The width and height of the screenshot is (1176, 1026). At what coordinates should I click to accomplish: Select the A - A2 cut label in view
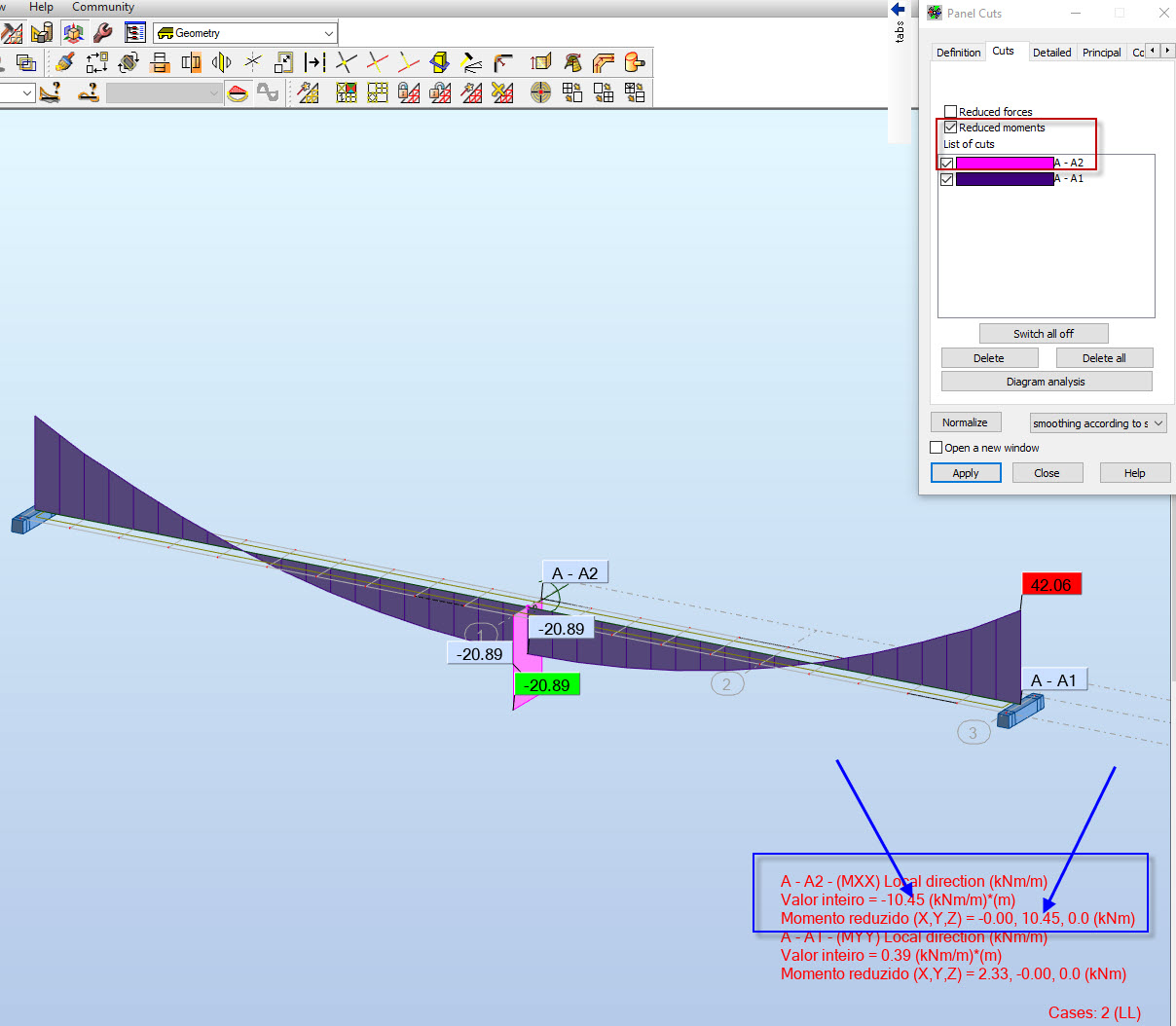coord(574,573)
